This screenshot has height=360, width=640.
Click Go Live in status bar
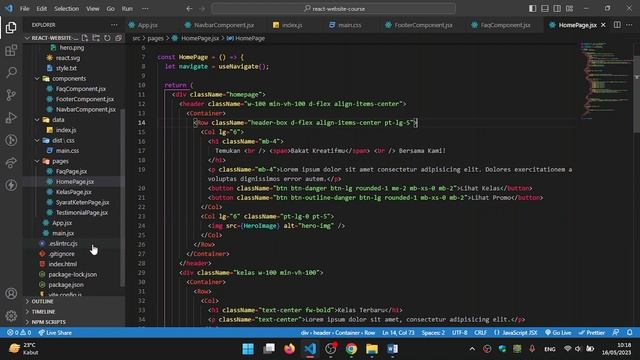point(558,333)
